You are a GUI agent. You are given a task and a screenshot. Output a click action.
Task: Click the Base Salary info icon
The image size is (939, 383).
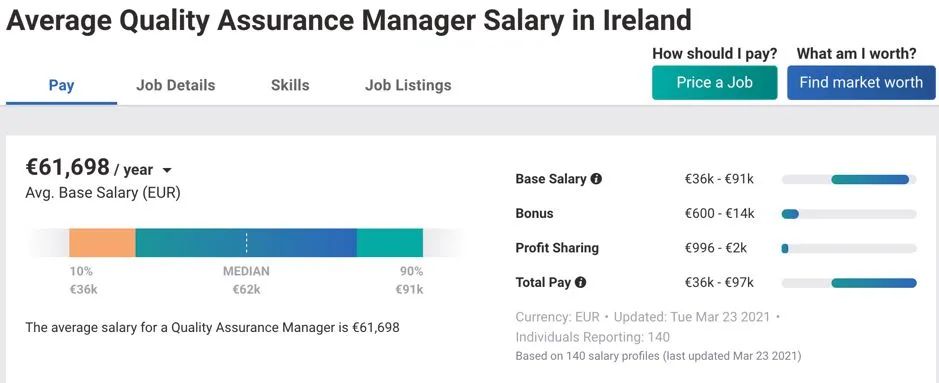(x=596, y=179)
